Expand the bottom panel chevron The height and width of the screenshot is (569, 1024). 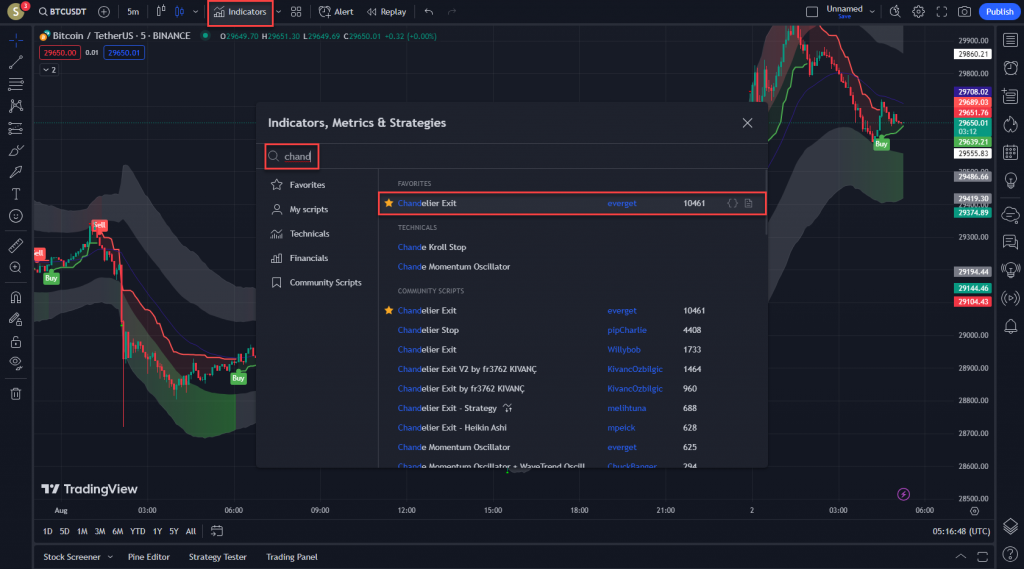point(961,557)
